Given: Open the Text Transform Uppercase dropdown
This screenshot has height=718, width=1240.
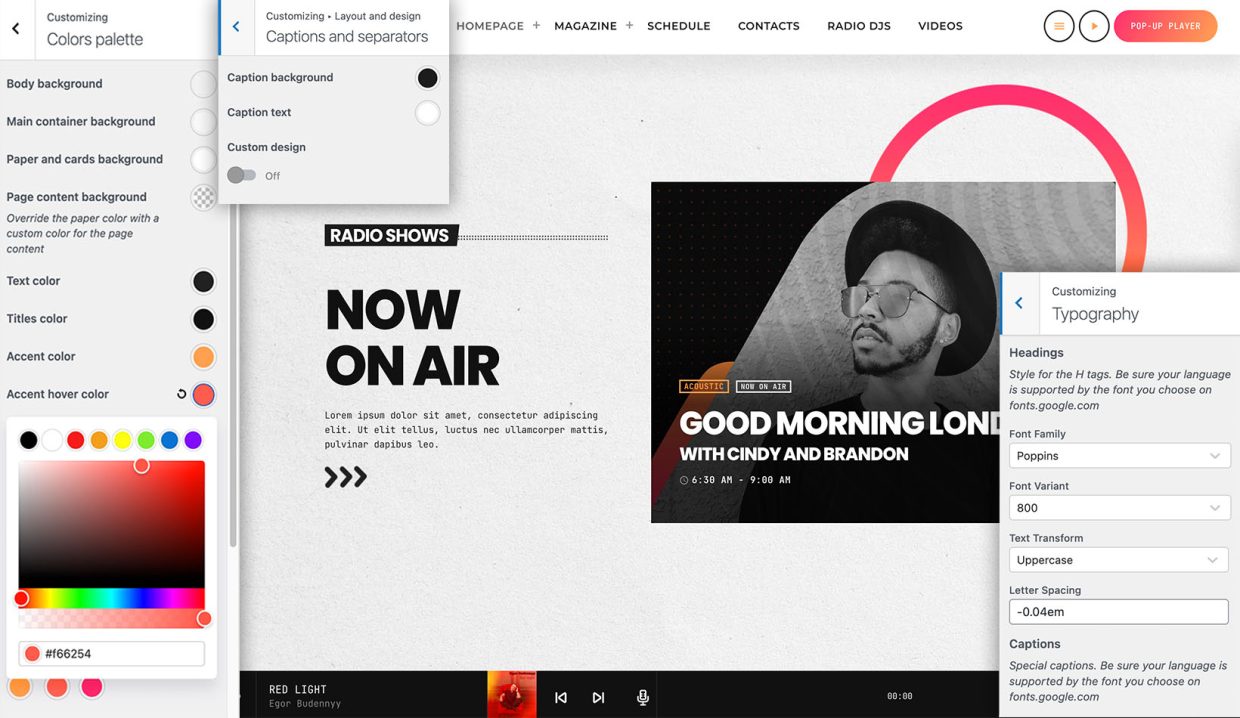Looking at the screenshot, I should (x=1118, y=560).
